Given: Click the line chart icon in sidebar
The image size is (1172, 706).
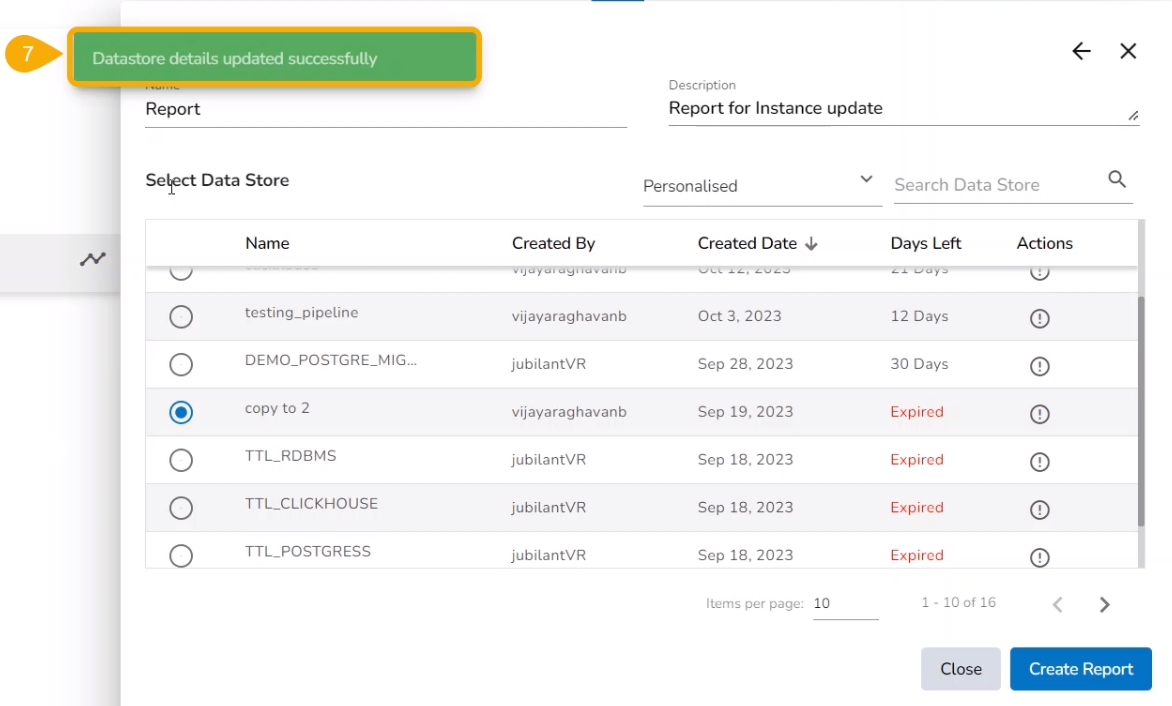Looking at the screenshot, I should click(x=93, y=260).
